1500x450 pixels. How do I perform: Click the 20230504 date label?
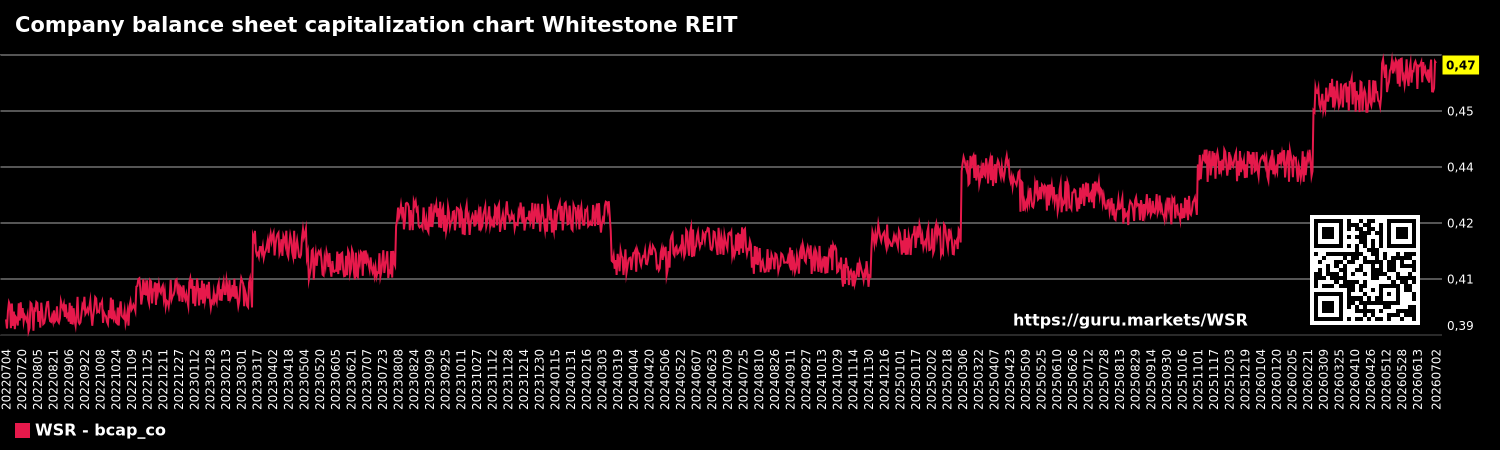click(305, 378)
